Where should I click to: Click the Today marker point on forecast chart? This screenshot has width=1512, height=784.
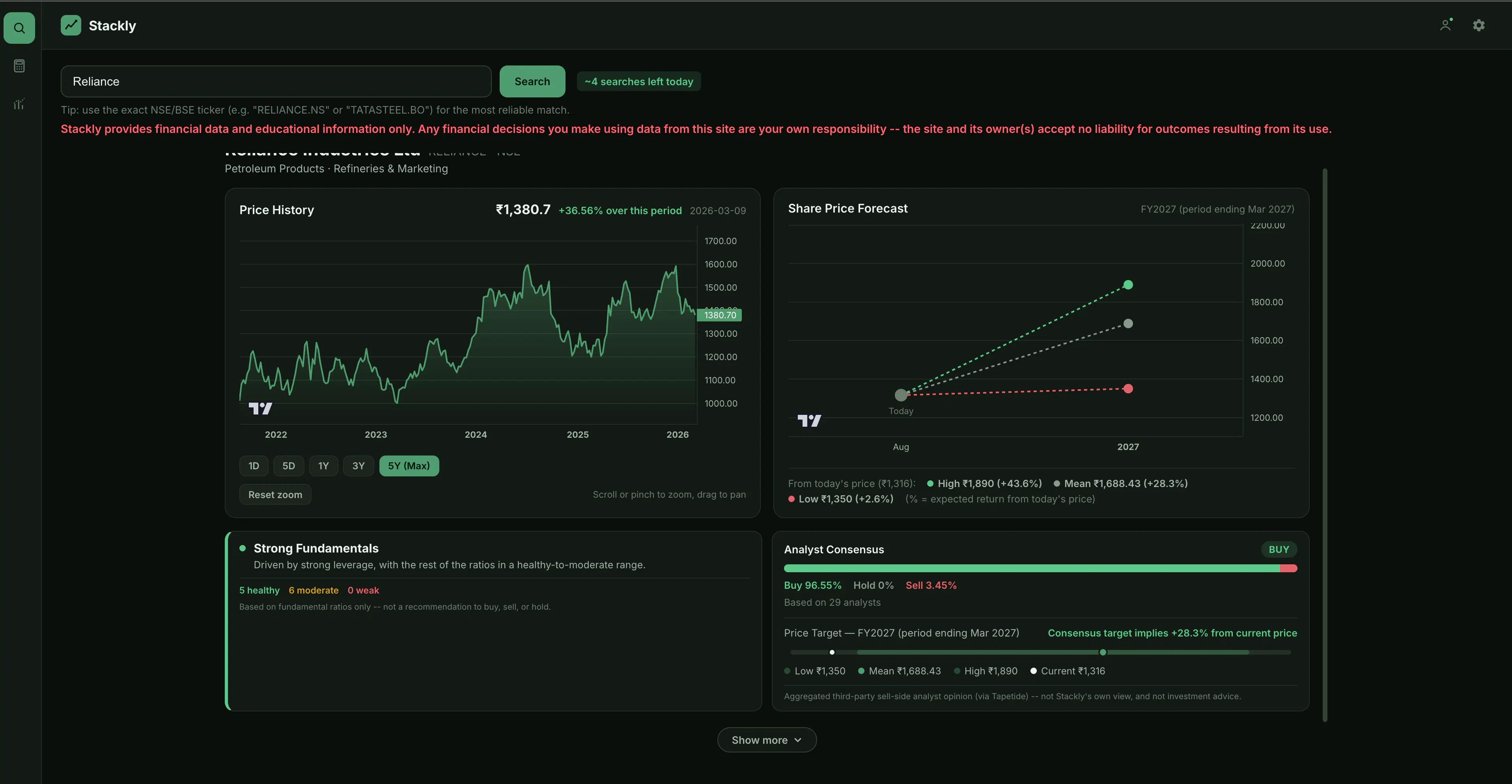tap(901, 395)
